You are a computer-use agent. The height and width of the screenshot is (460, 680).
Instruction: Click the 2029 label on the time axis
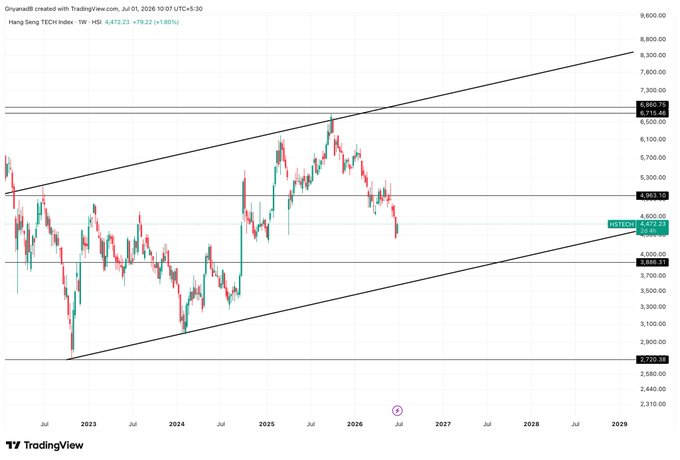coord(619,424)
